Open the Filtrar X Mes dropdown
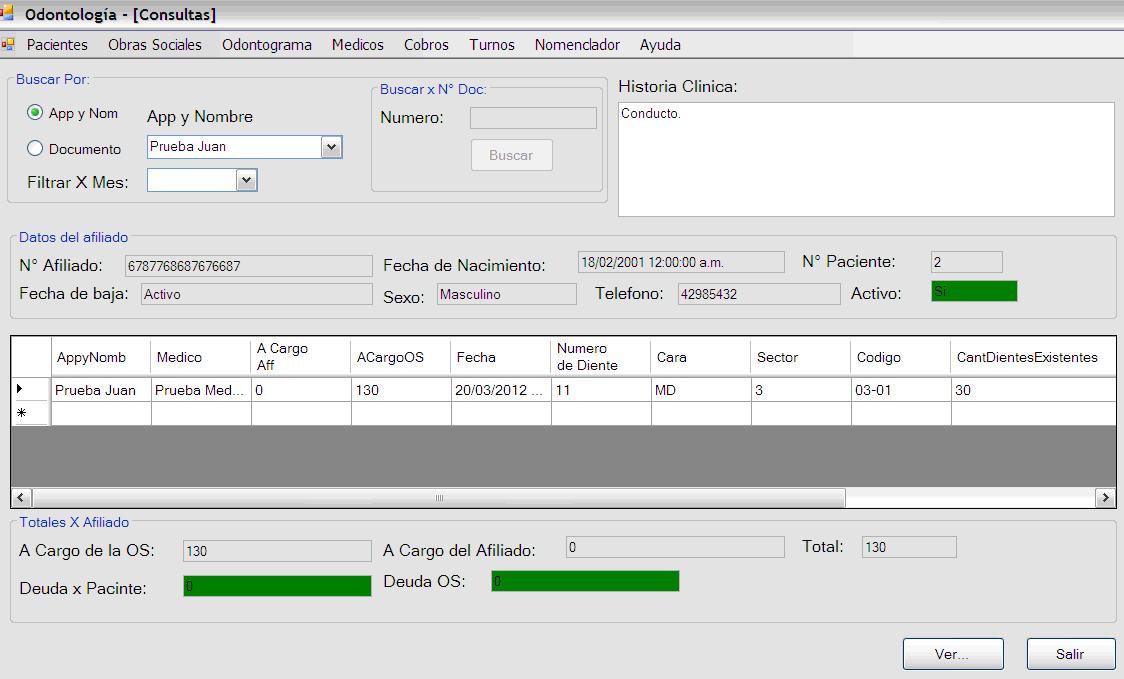 (x=247, y=180)
